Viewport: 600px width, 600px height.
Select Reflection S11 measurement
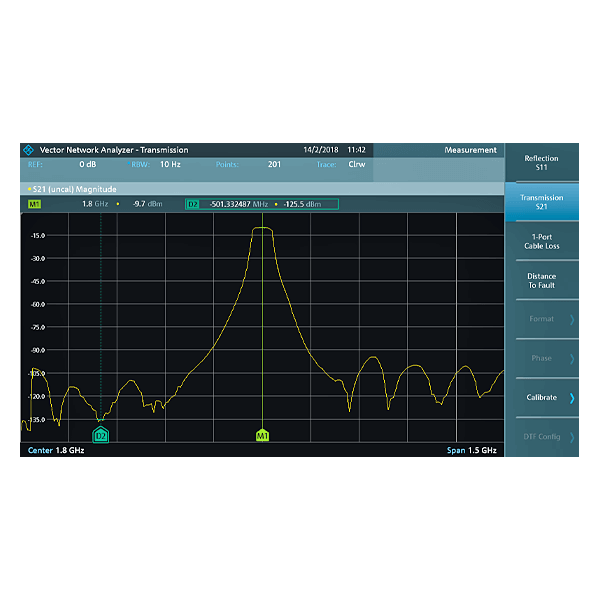pyautogui.click(x=541, y=163)
